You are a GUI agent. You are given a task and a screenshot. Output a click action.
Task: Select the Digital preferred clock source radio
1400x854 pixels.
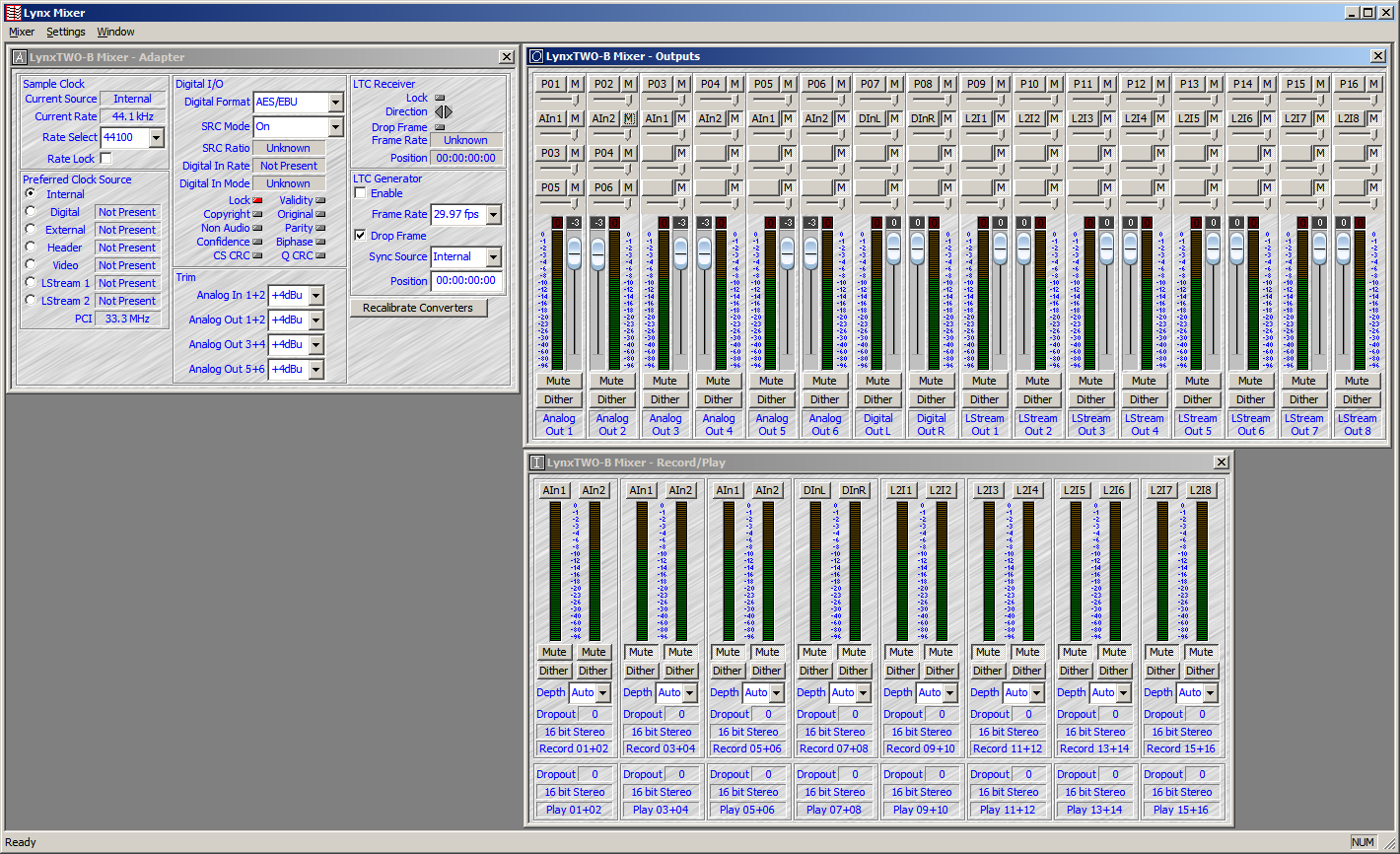(31, 212)
